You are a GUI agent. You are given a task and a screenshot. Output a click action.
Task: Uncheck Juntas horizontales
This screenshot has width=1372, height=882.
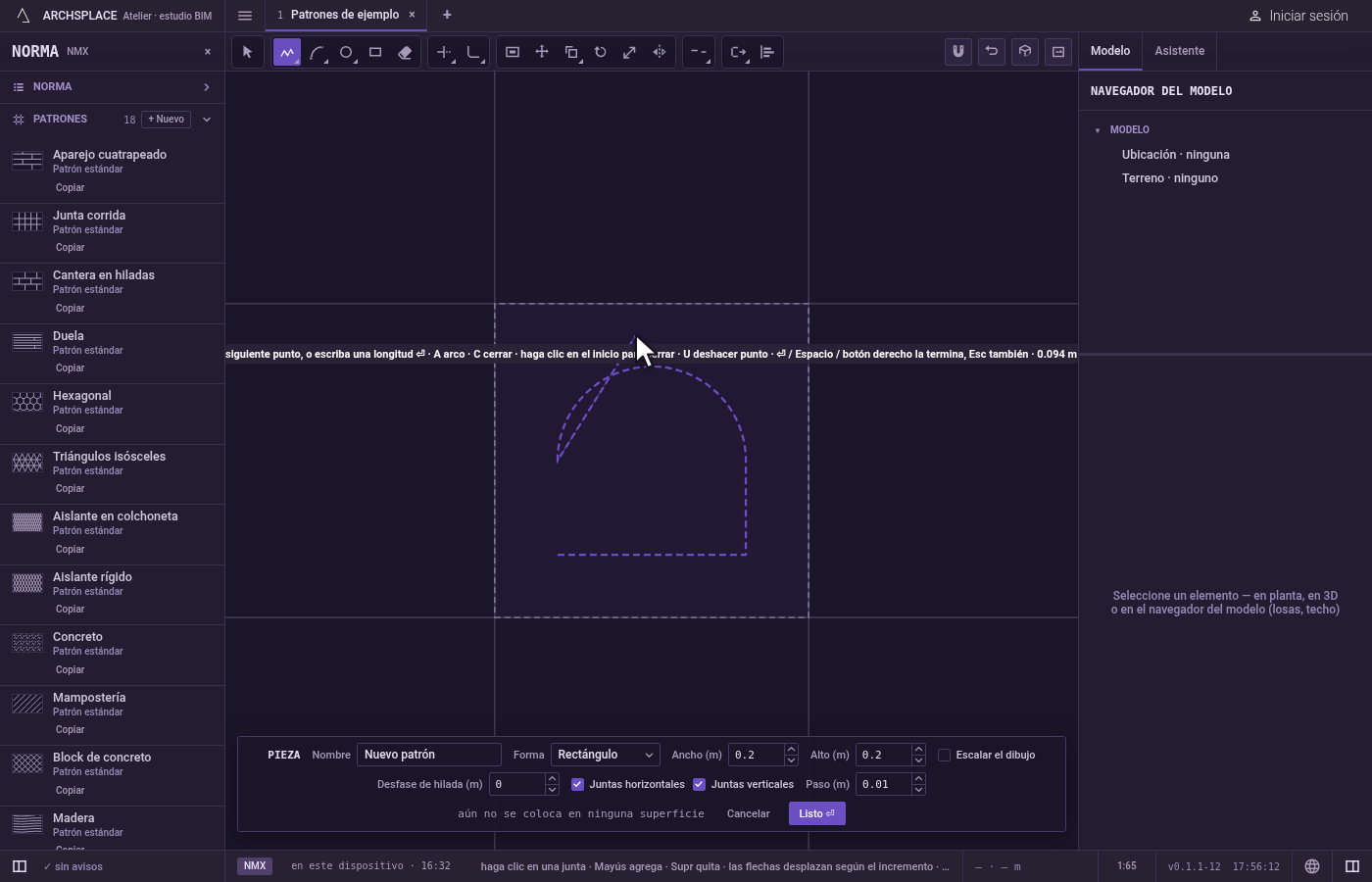577,784
